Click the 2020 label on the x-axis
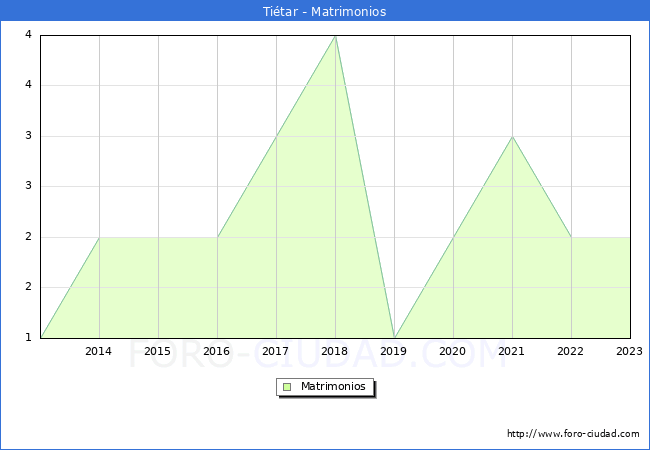 [x=453, y=351]
